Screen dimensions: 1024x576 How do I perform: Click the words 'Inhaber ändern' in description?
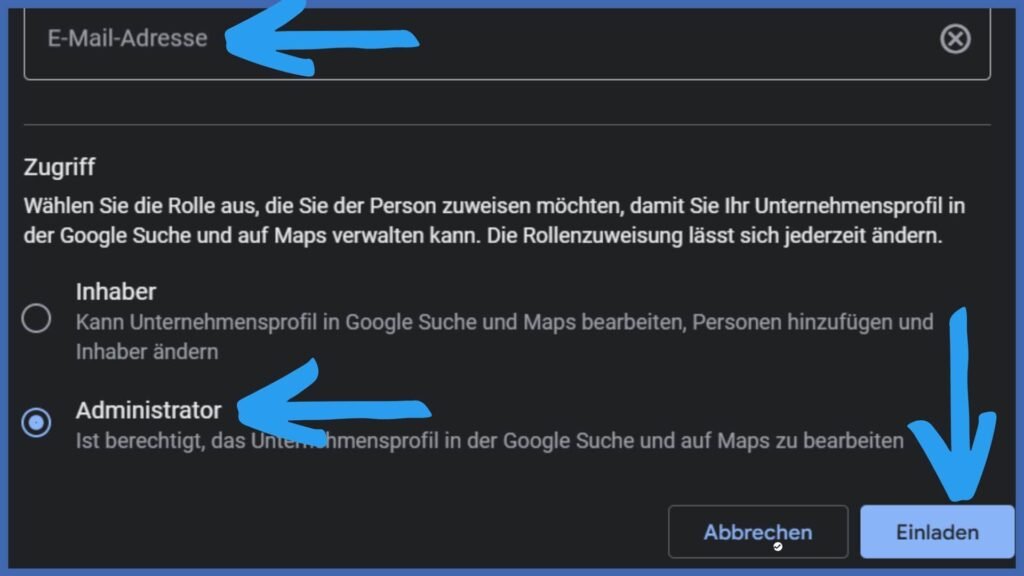pyautogui.click(x=147, y=352)
